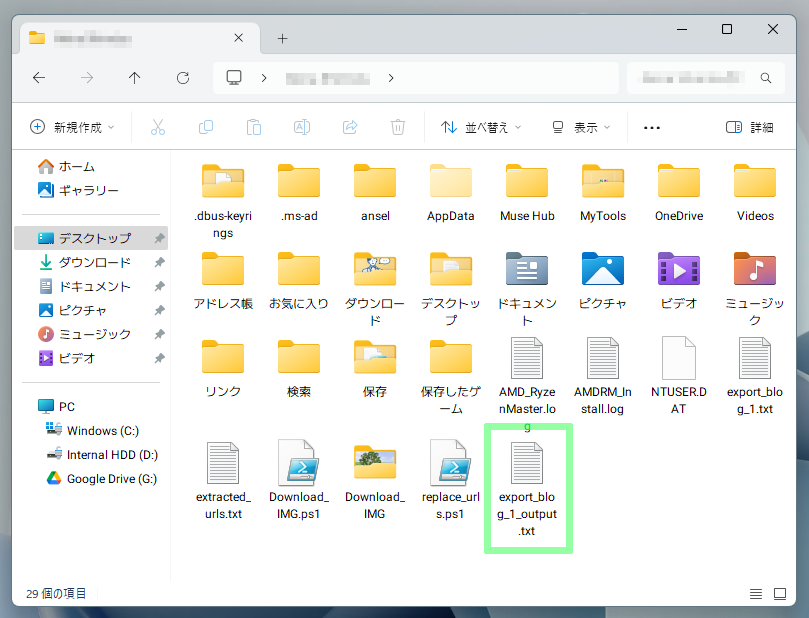Open the three-dots more options menu
The image size is (809, 618).
tap(652, 127)
